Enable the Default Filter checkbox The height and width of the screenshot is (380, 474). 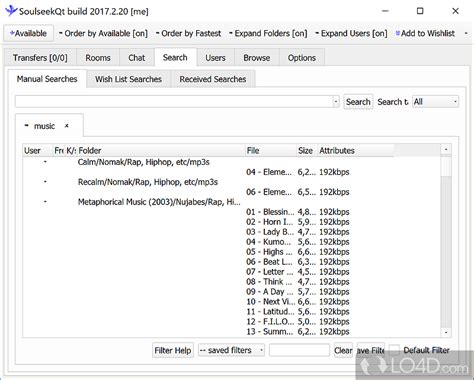tap(394, 350)
